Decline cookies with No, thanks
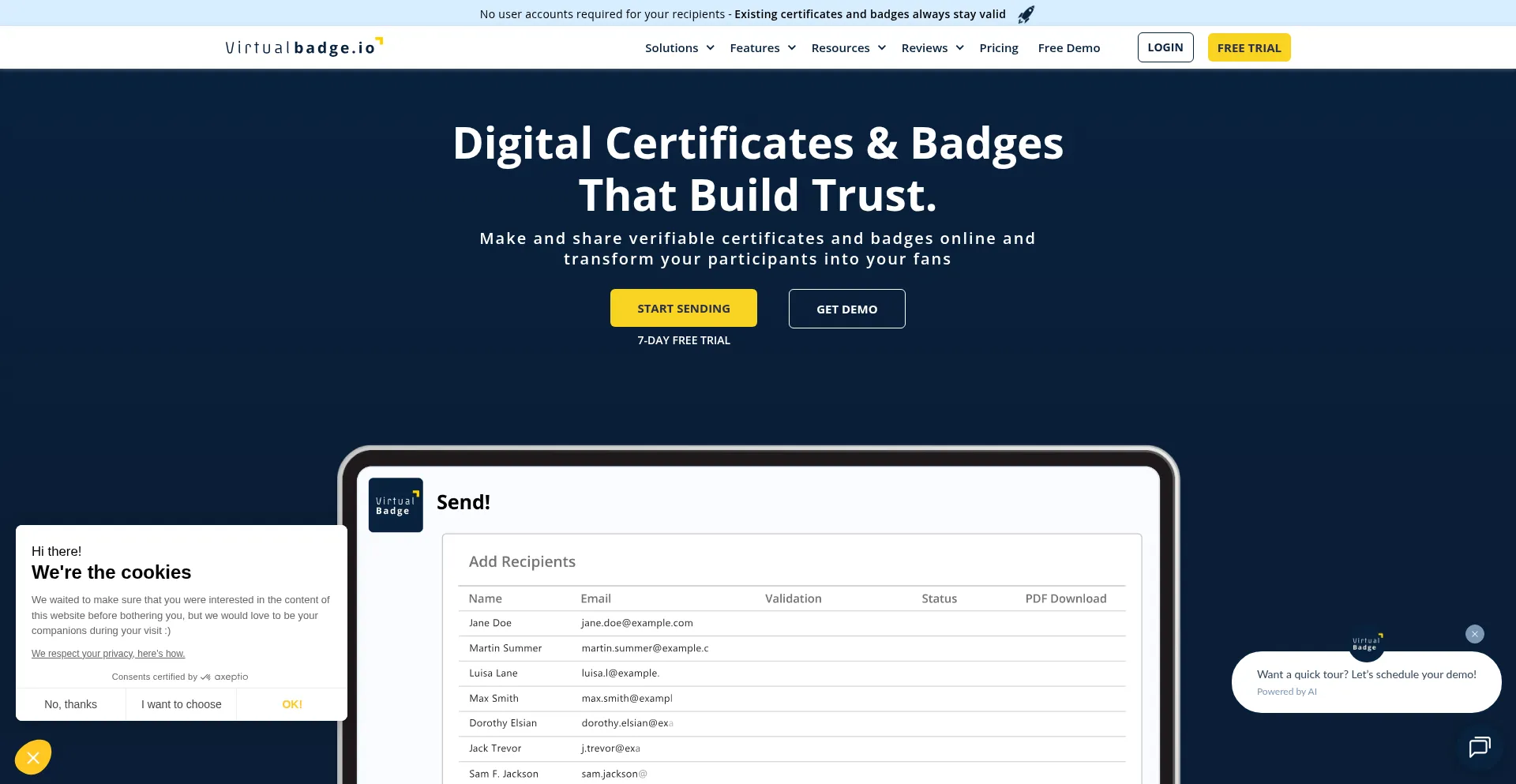This screenshot has width=1516, height=784. pyautogui.click(x=70, y=704)
